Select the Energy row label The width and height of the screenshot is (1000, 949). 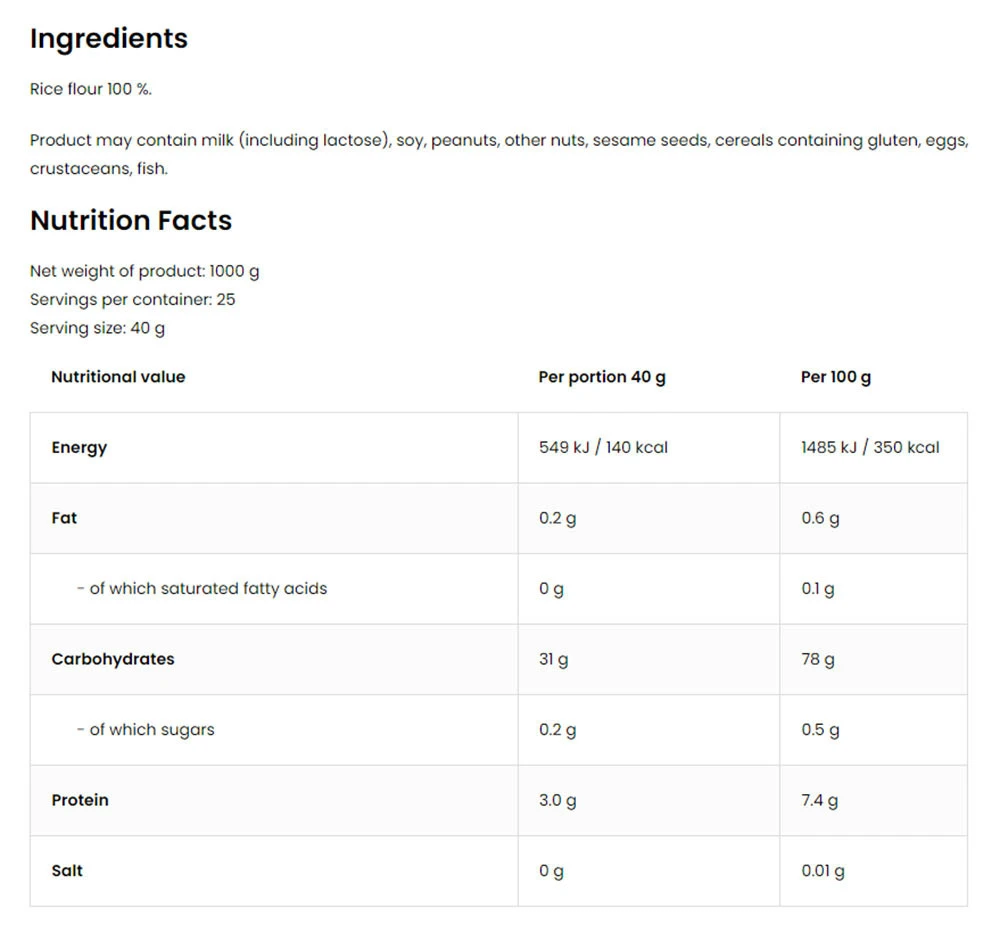[x=79, y=448]
